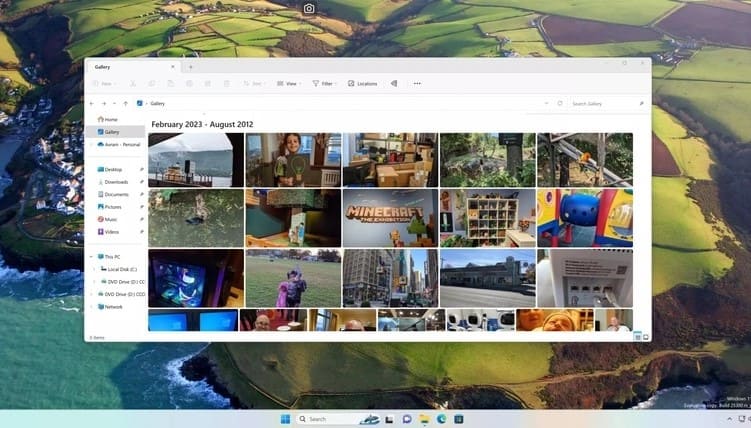Open the Windows Start menu
751x428 pixels.
pos(285,419)
